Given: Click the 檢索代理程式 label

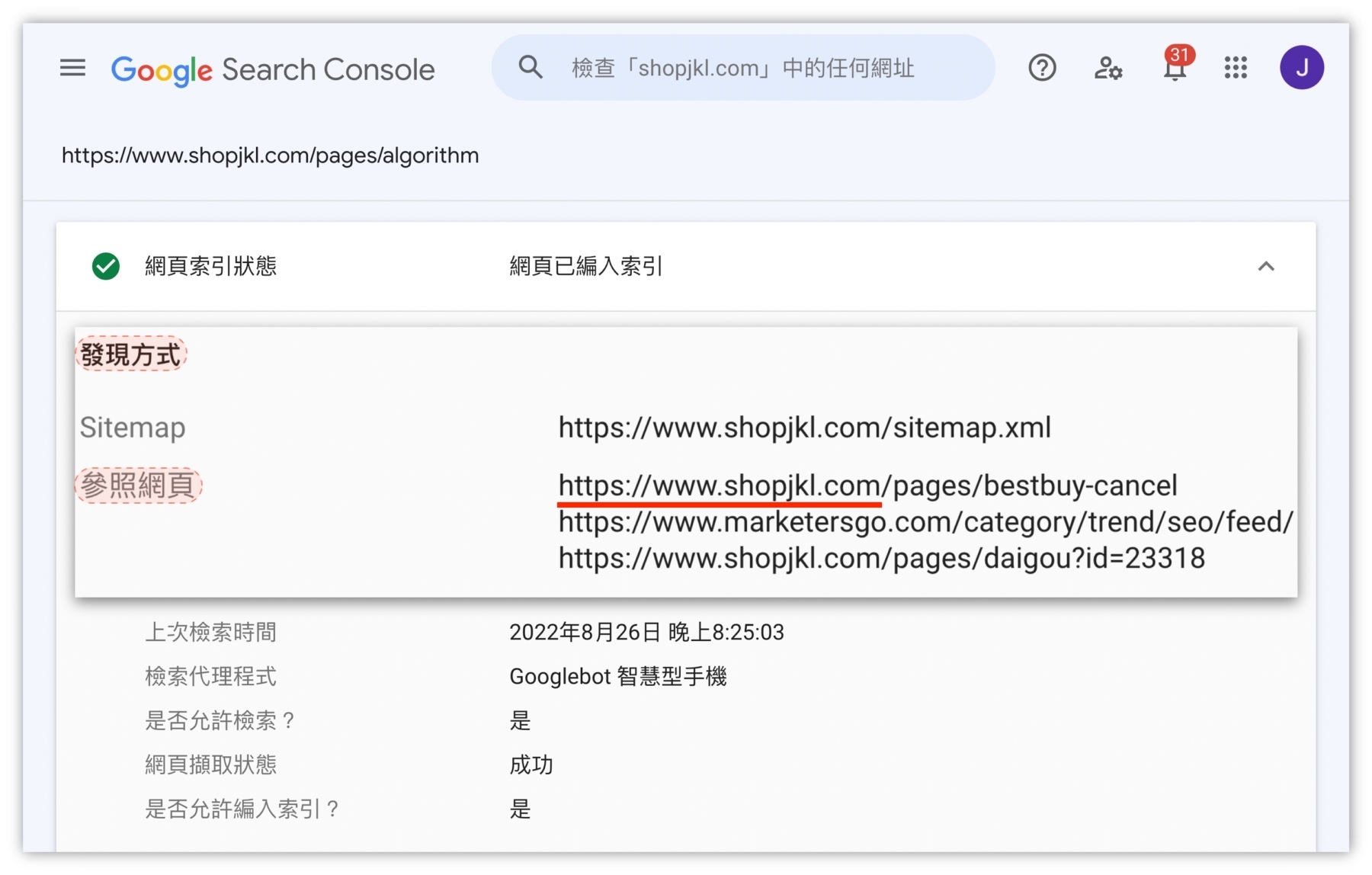Looking at the screenshot, I should click(211, 676).
